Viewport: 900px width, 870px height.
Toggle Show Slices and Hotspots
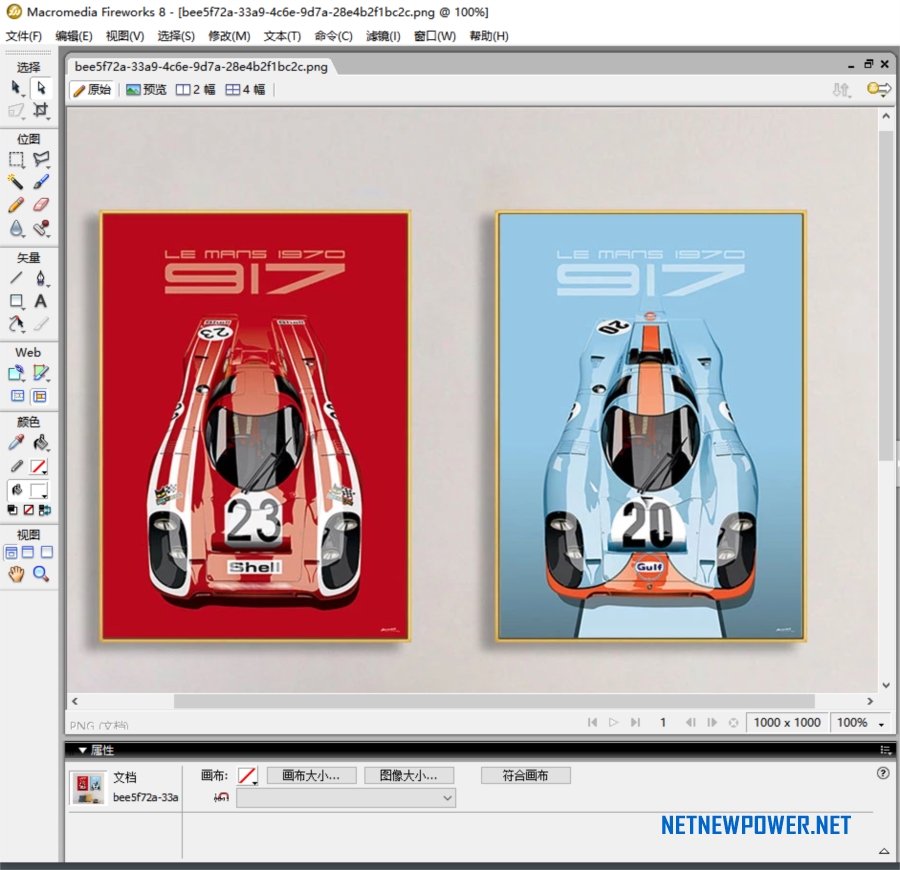[40, 397]
